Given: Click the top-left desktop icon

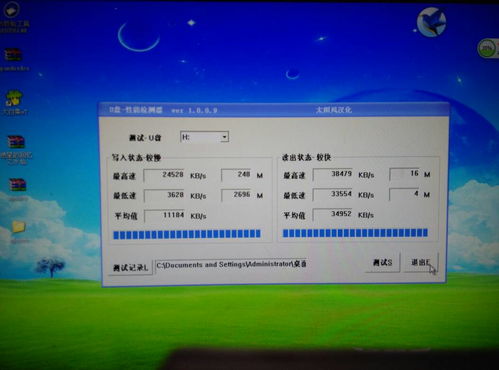Looking at the screenshot, I should 11,10.
